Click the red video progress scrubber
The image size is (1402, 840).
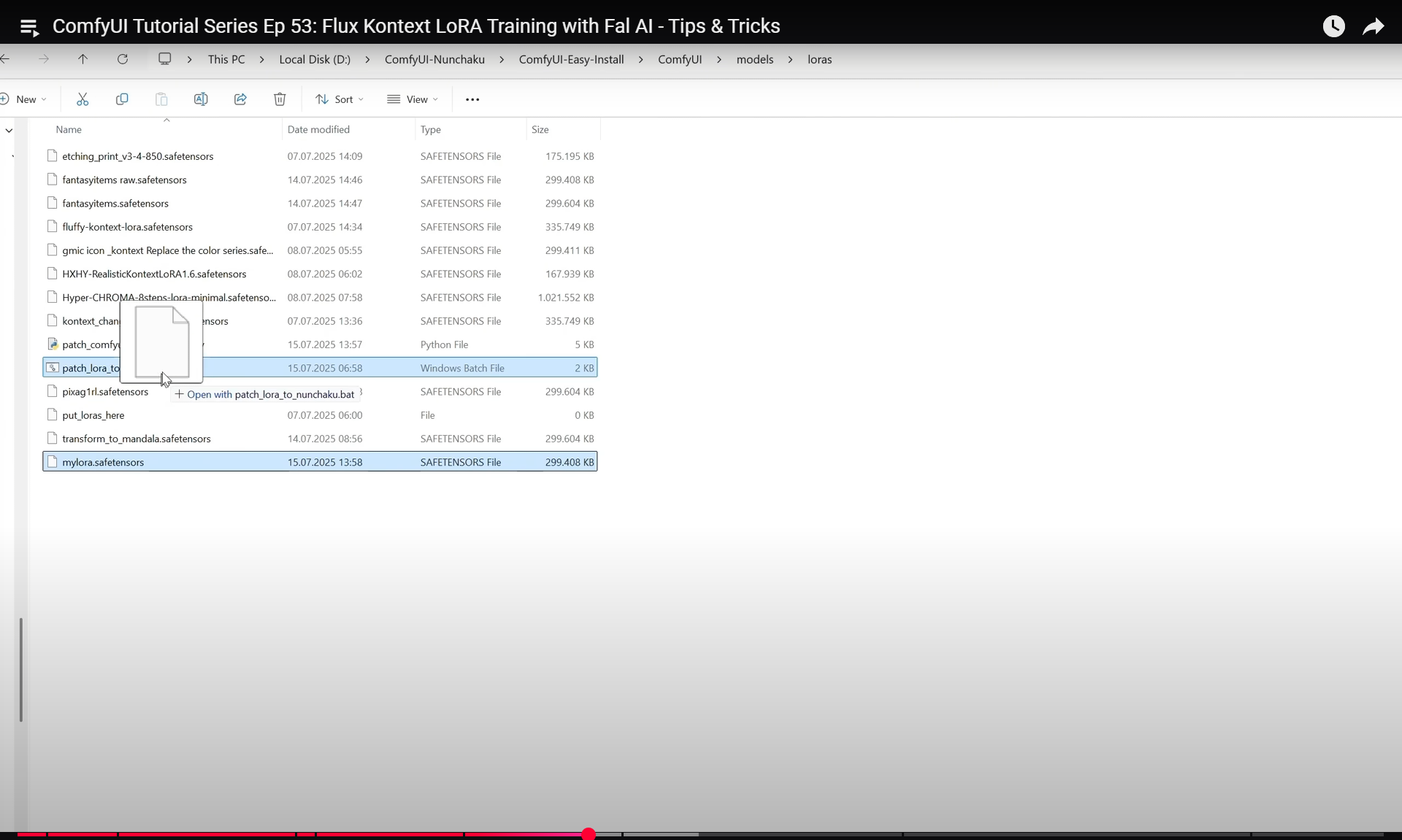pos(589,833)
